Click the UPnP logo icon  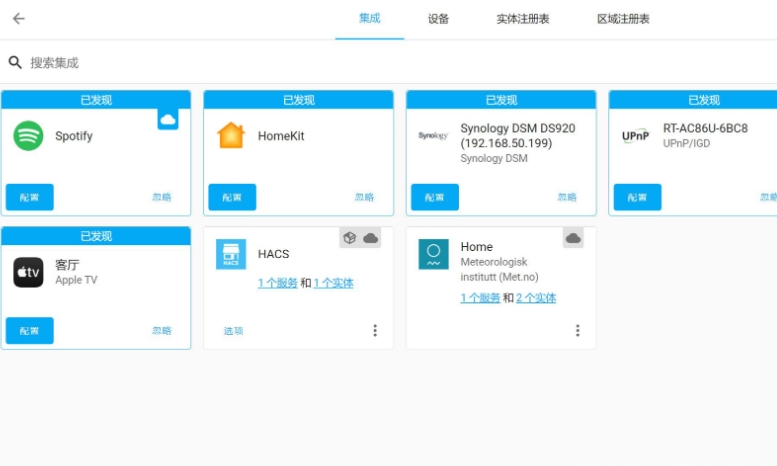point(635,136)
